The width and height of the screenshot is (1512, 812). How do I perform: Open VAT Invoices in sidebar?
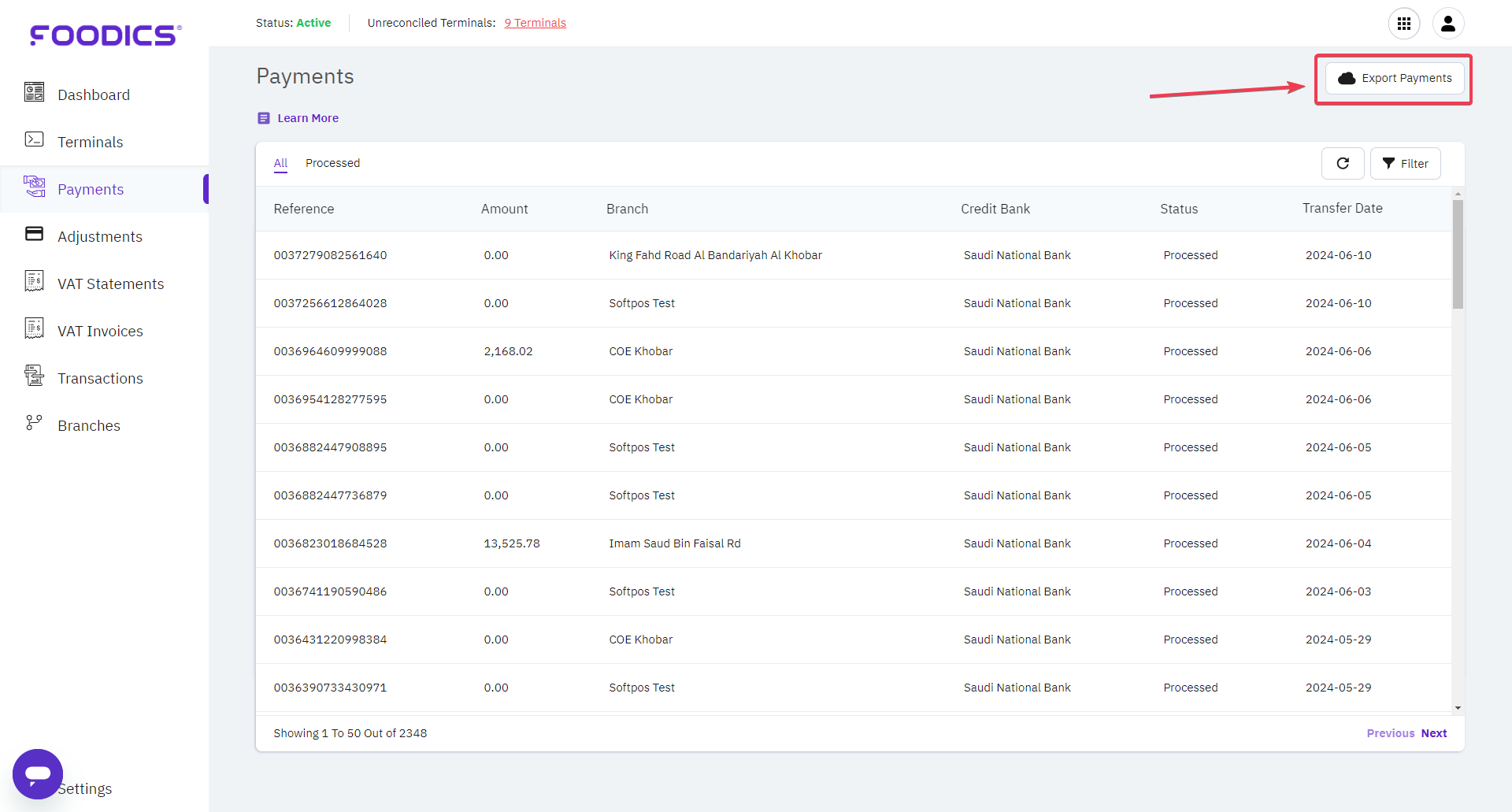tap(100, 331)
